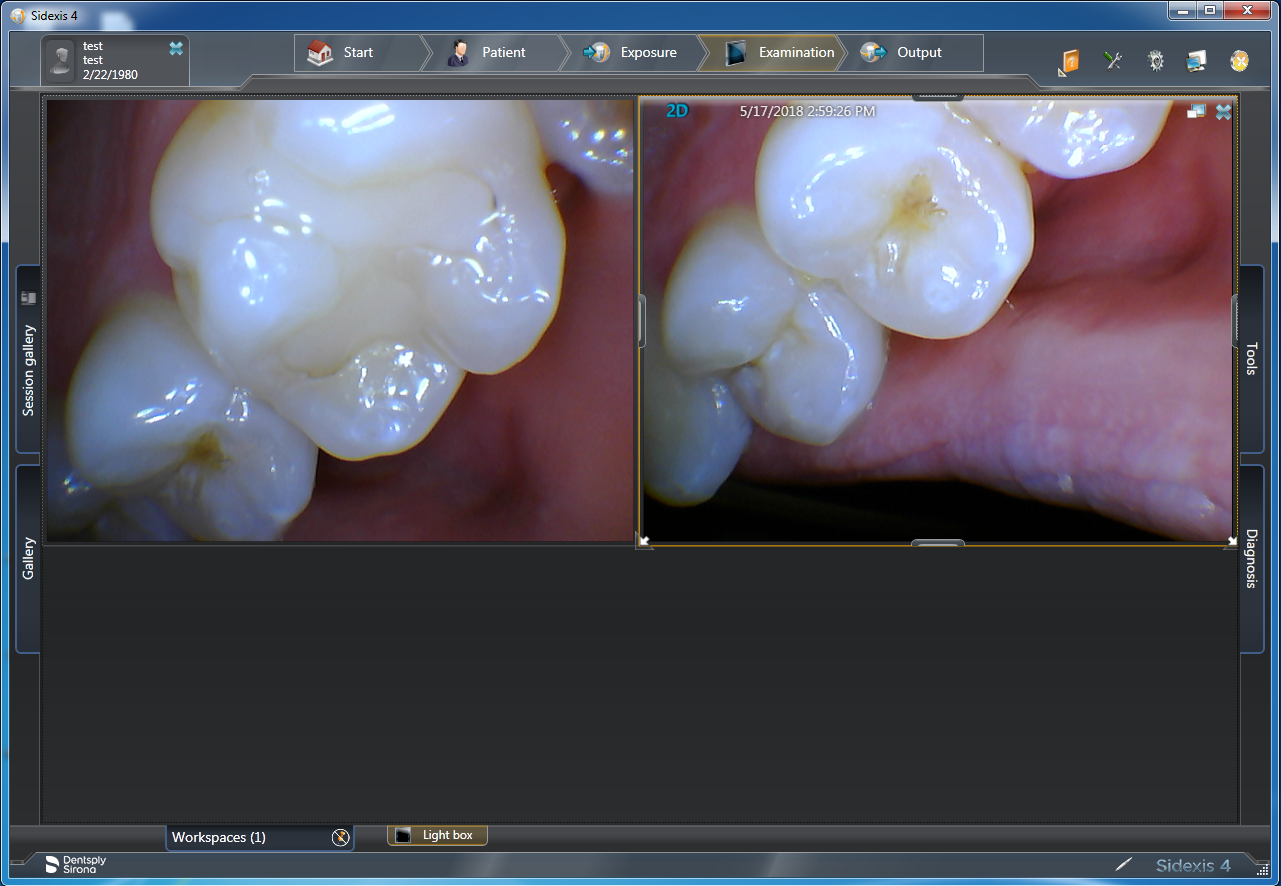The width and height of the screenshot is (1281, 886).
Task: Open the Workspaces (1) selector
Action: (260, 838)
